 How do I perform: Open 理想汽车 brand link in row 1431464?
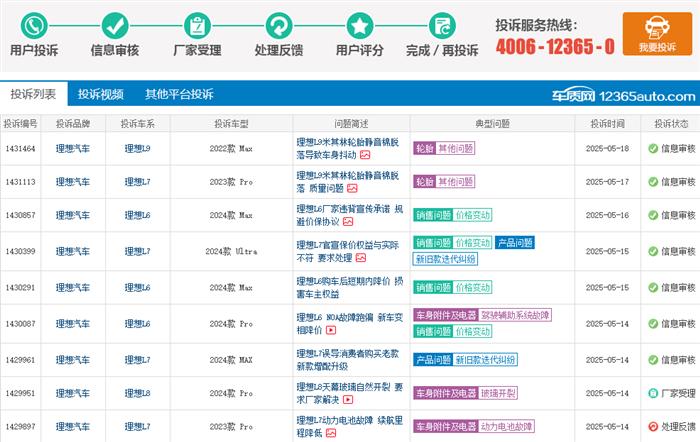point(73,149)
